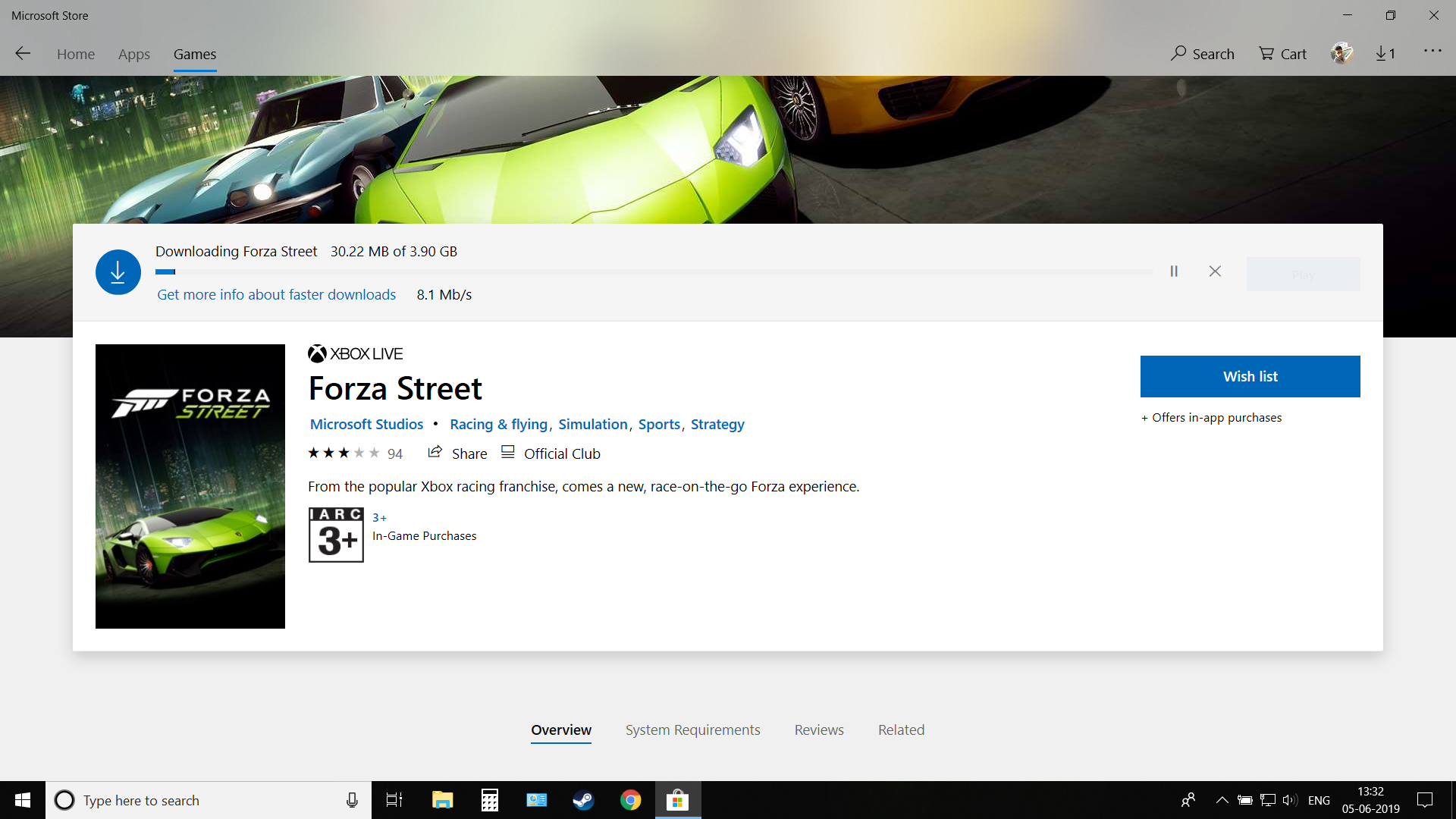Click the download progress bar
Screen dimensions: 1456x819
click(x=654, y=271)
